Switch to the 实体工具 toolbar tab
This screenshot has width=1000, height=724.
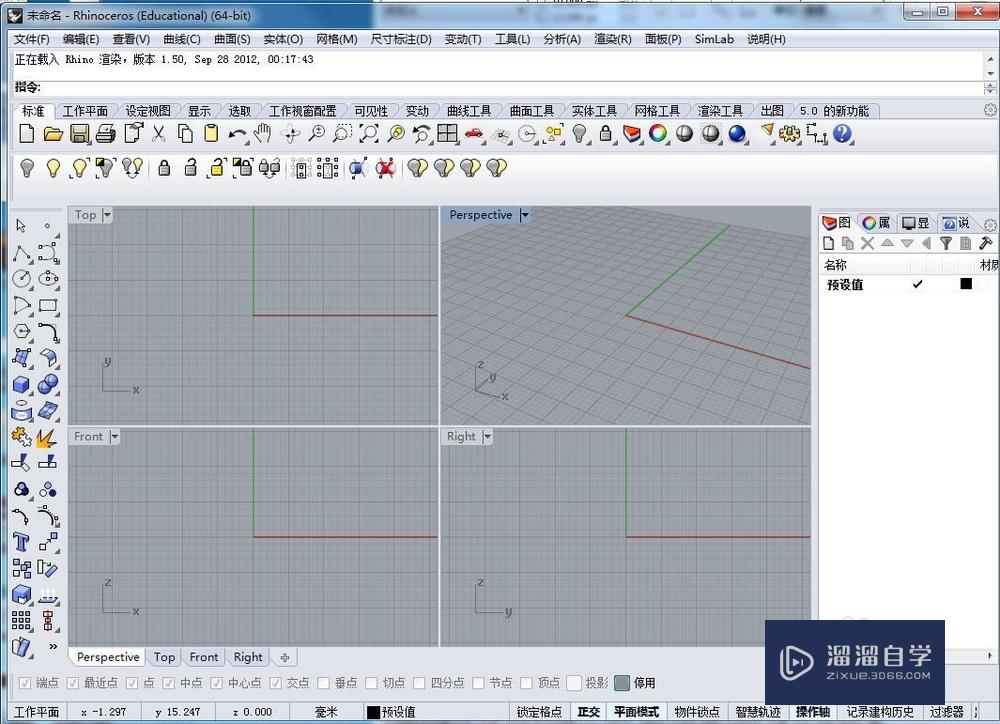[594, 111]
